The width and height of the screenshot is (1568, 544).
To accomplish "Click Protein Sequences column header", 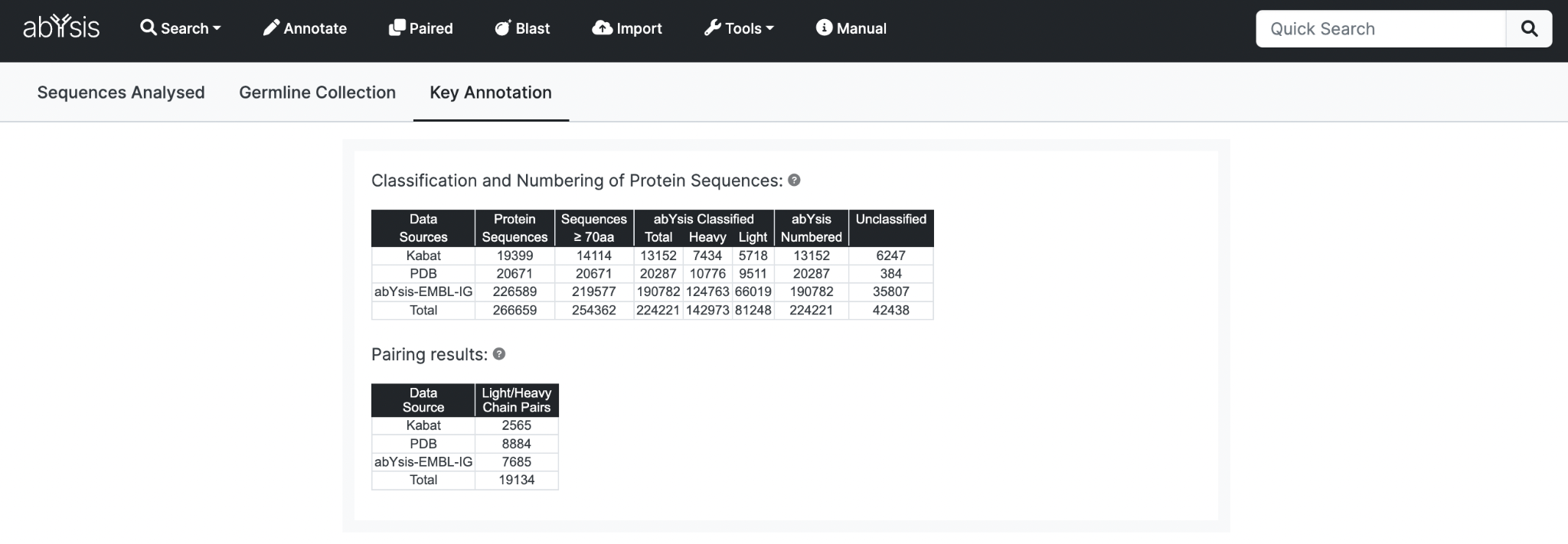I will tap(514, 228).
